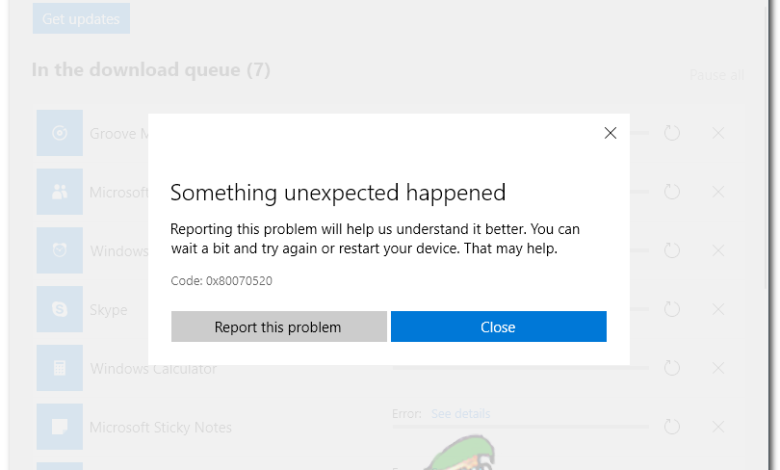Click the Microsoft People app icon
Viewport: 780px width, 470px height.
pos(60,192)
